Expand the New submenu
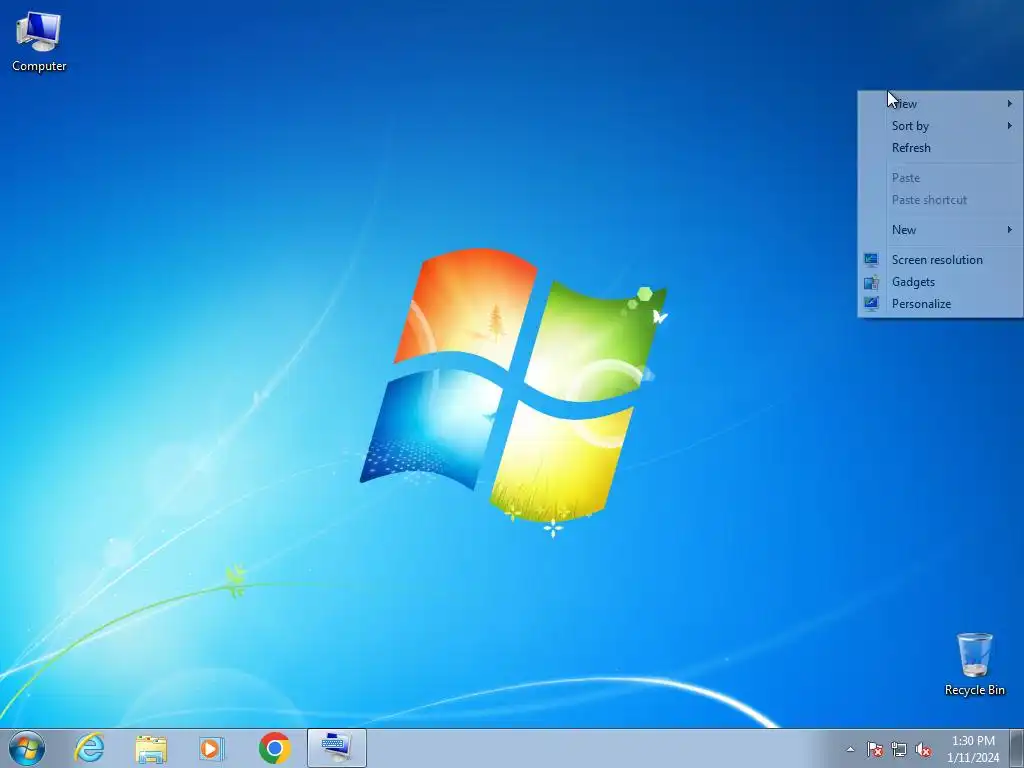 940,230
